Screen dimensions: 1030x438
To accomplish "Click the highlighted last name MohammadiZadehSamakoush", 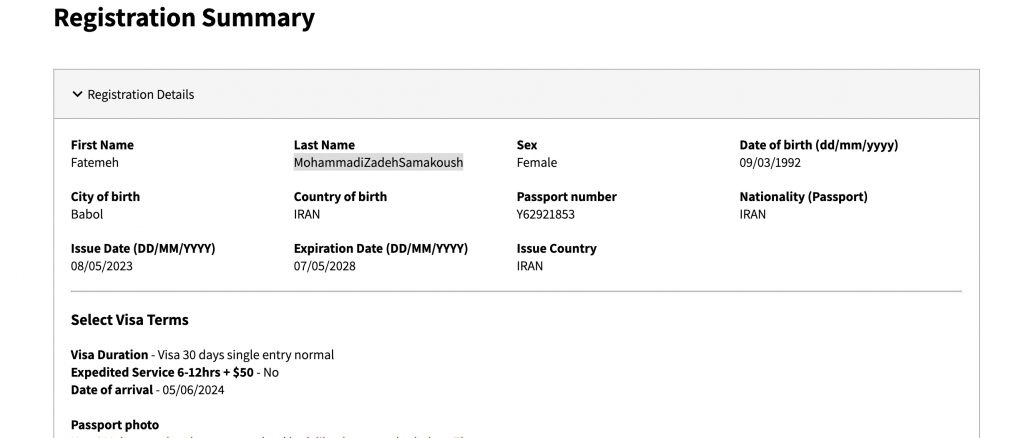I will 378,163.
